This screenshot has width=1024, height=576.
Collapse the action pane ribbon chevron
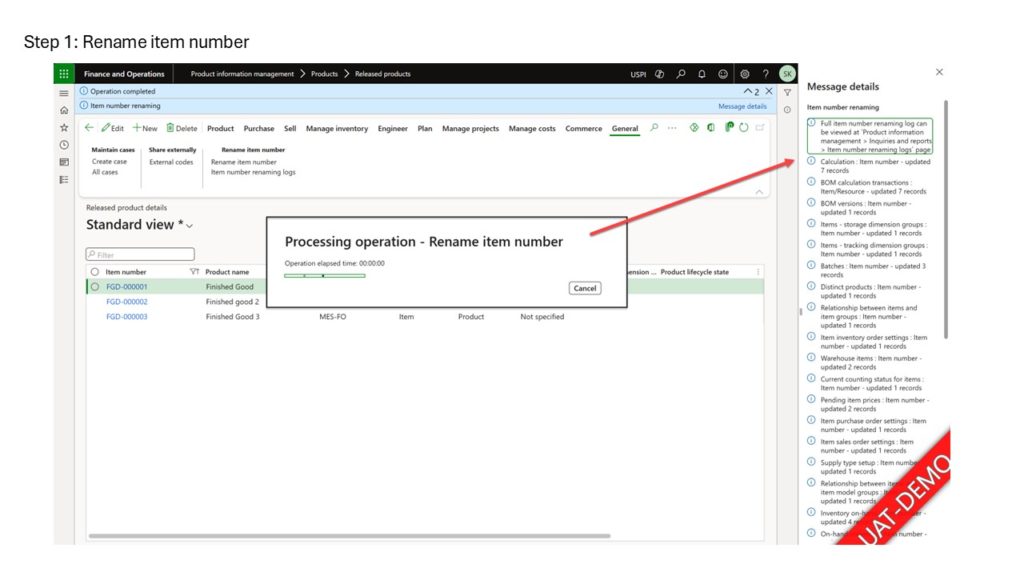click(x=759, y=192)
